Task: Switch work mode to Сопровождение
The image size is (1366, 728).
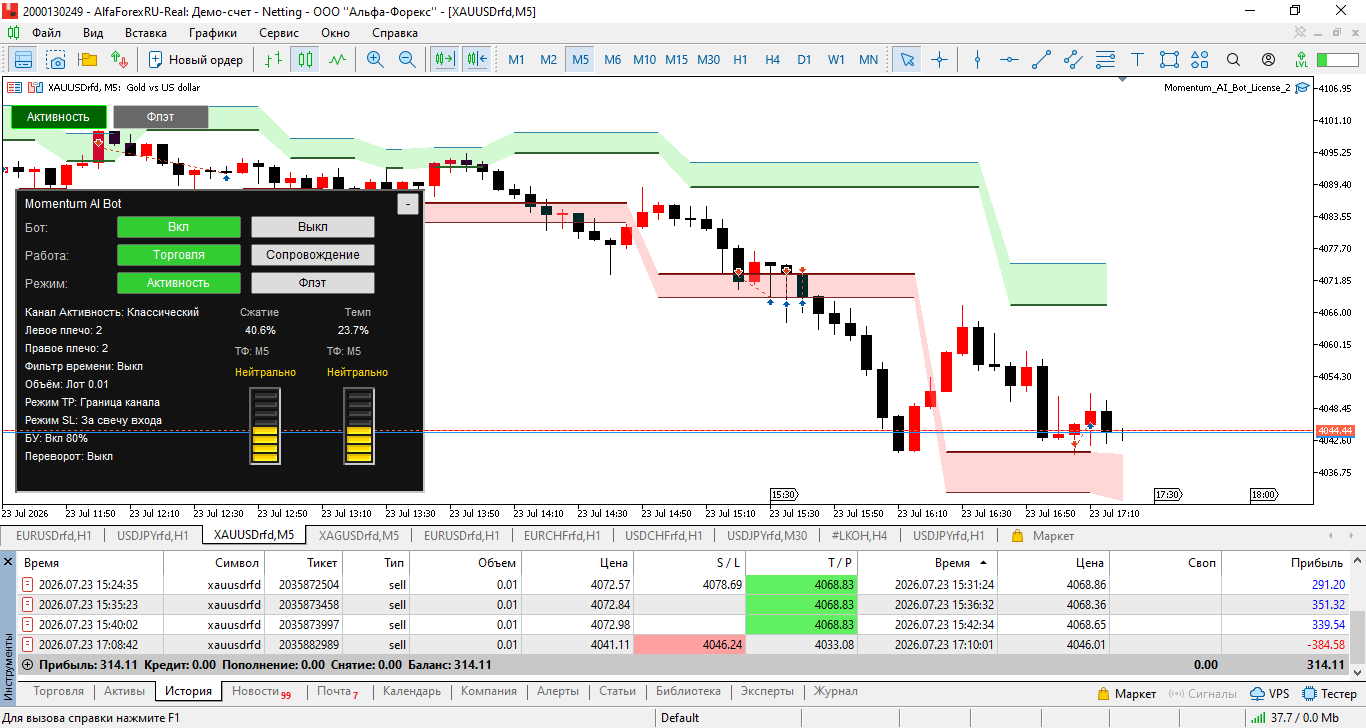Action: point(313,255)
